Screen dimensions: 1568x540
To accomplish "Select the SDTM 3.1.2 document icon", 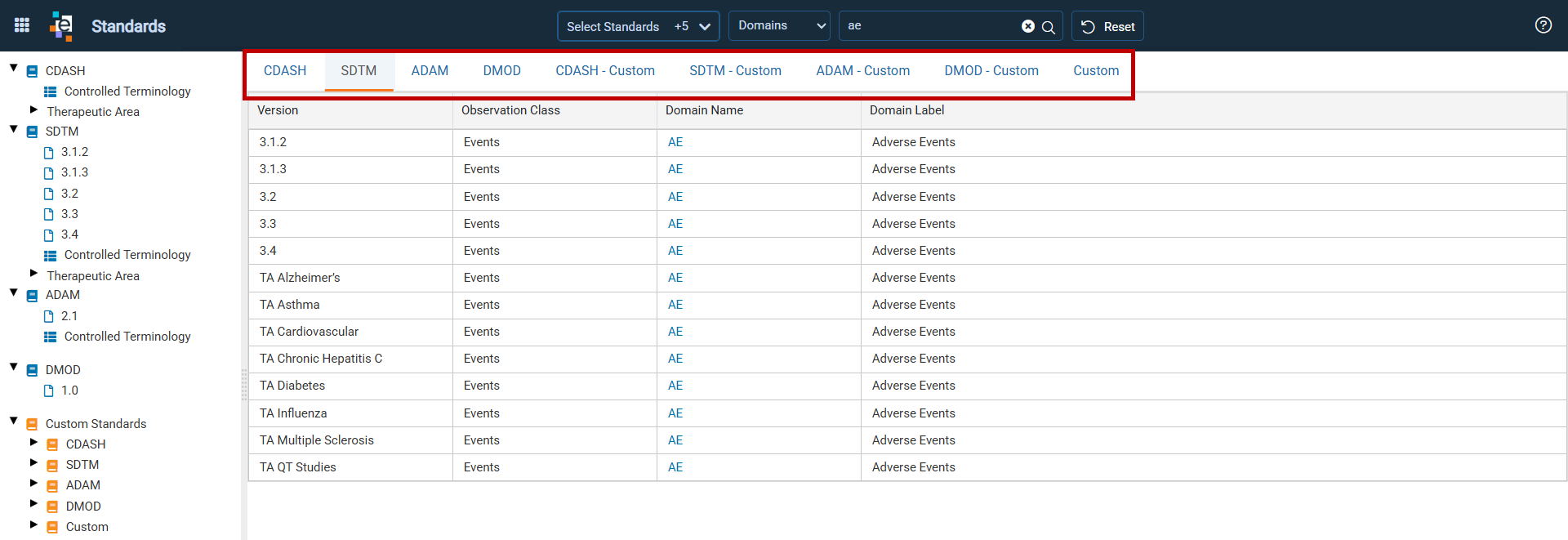I will (48, 153).
